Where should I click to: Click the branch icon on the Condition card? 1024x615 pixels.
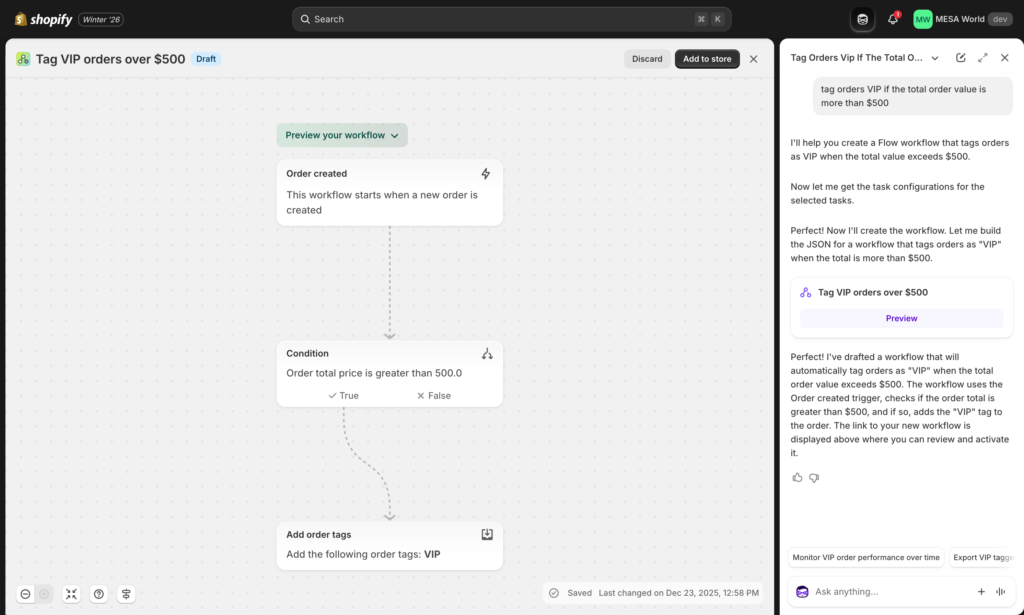tap(487, 353)
